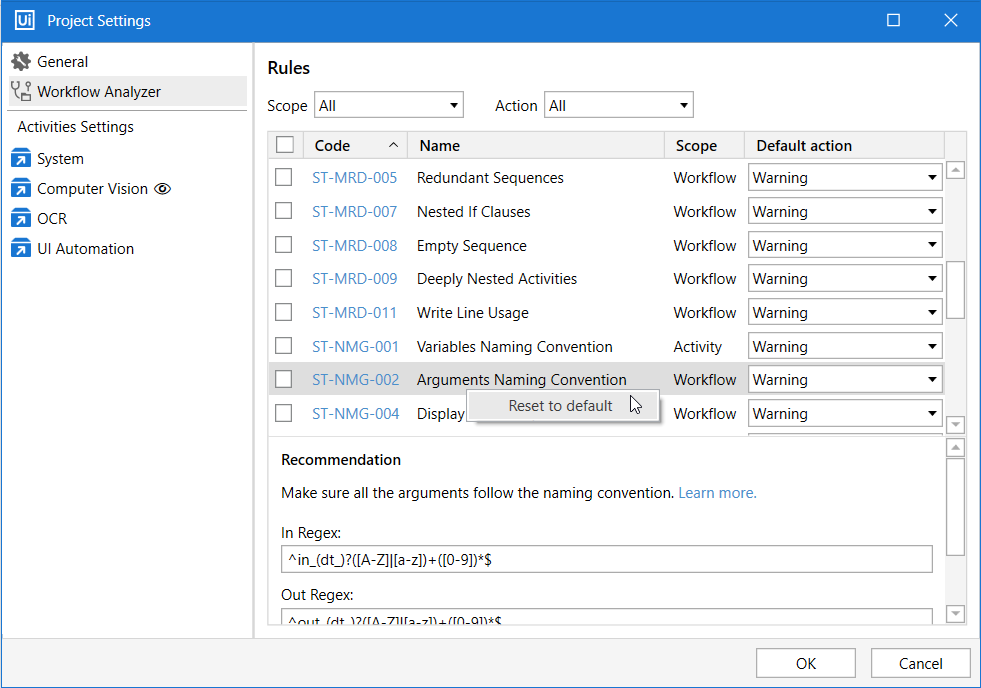Check the select-all rules header checkbox
This screenshot has width=981, height=688.
(x=285, y=145)
